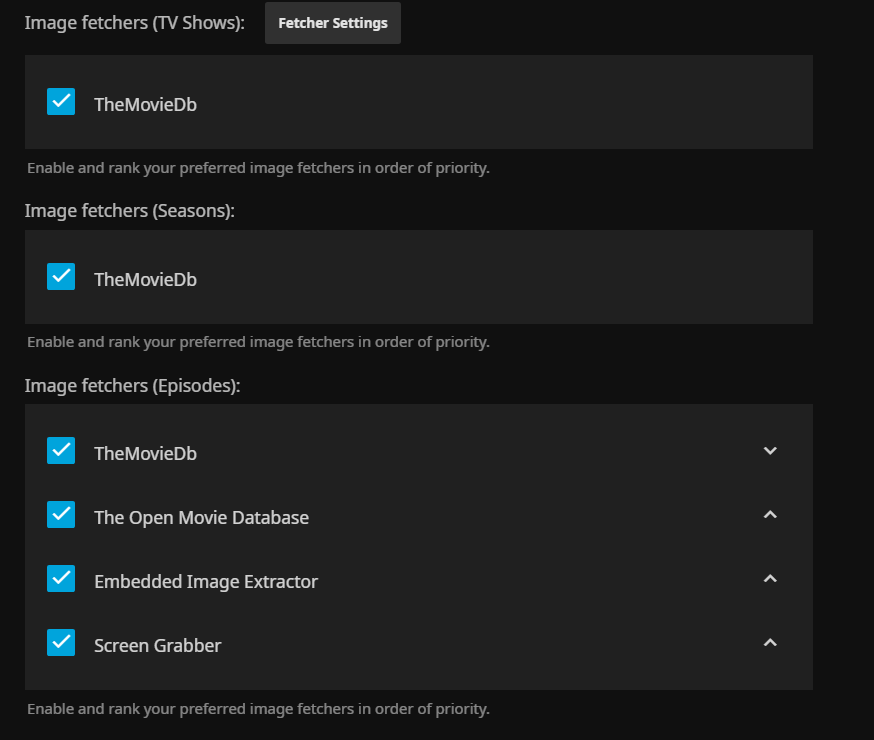Click the Screen Grabber label text
Image resolution: width=874 pixels, height=740 pixels.
(157, 646)
